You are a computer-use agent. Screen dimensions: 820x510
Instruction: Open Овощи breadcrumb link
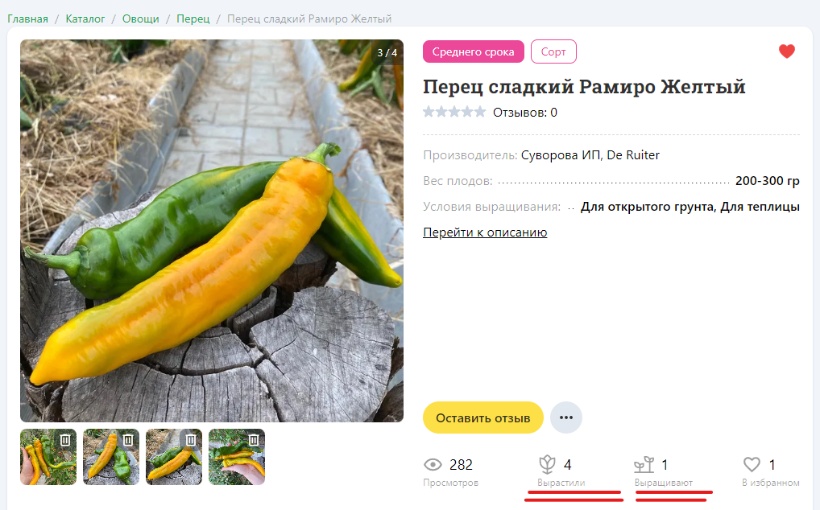click(141, 19)
